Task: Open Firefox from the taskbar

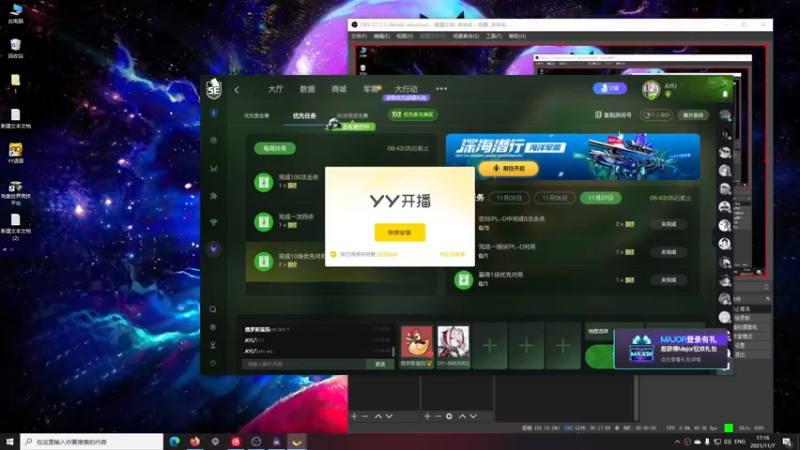Action: (x=195, y=441)
